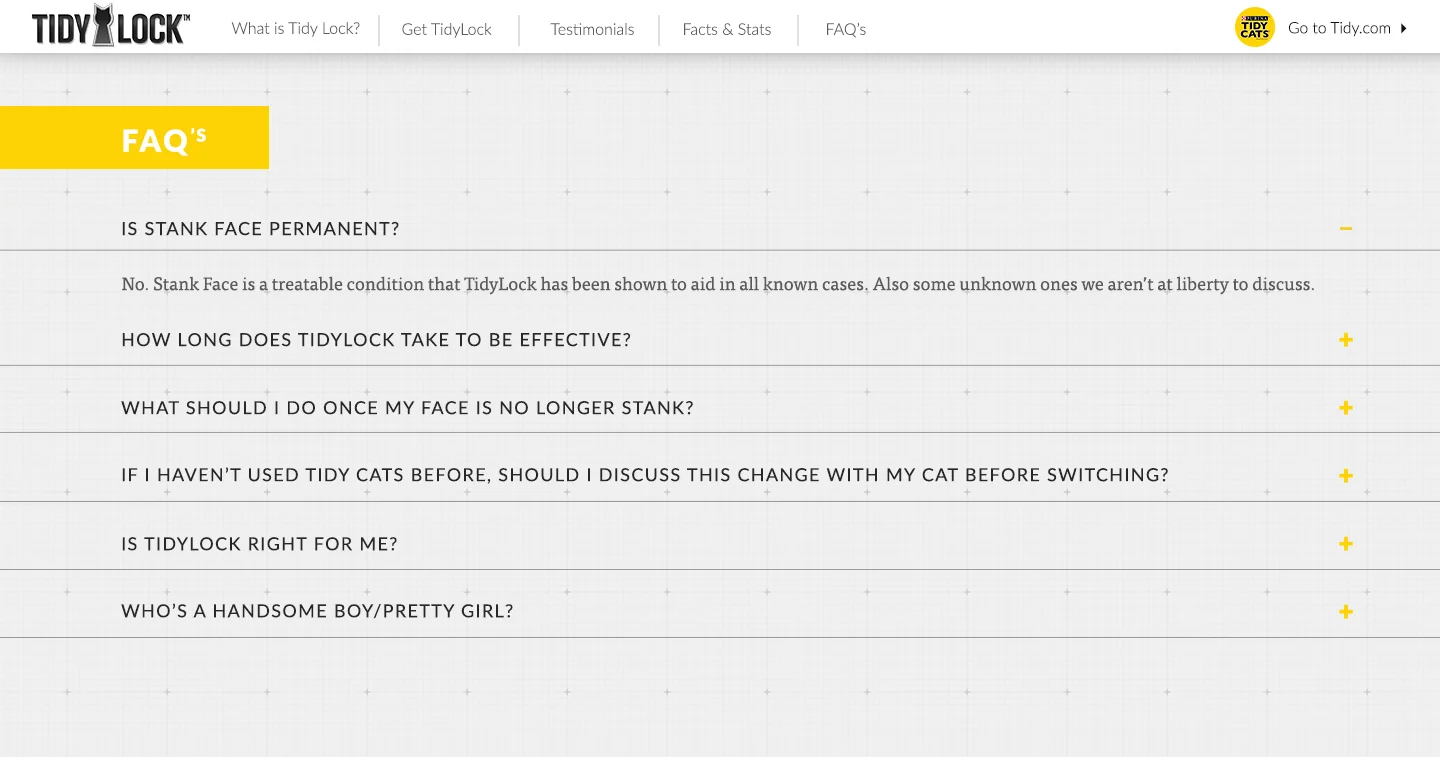Navigate to Facts & Stats
Screen dimensions: 1440x757
tap(727, 29)
